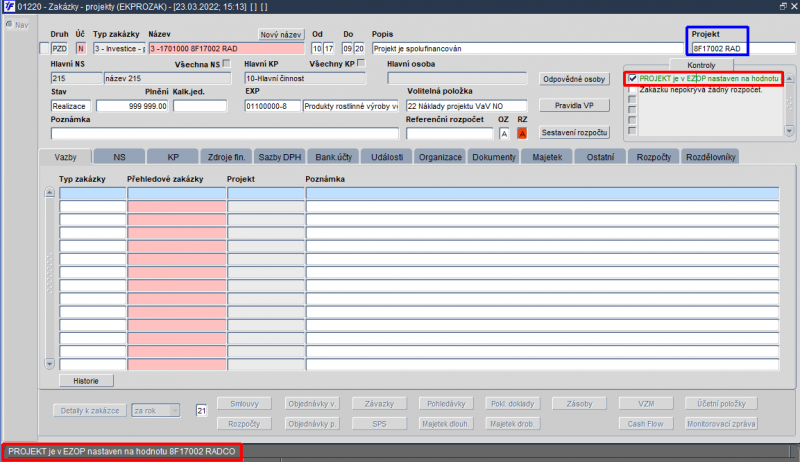The image size is (800, 462).
Task: Click the EXP code field '01100000-8'
Action: click(272, 106)
